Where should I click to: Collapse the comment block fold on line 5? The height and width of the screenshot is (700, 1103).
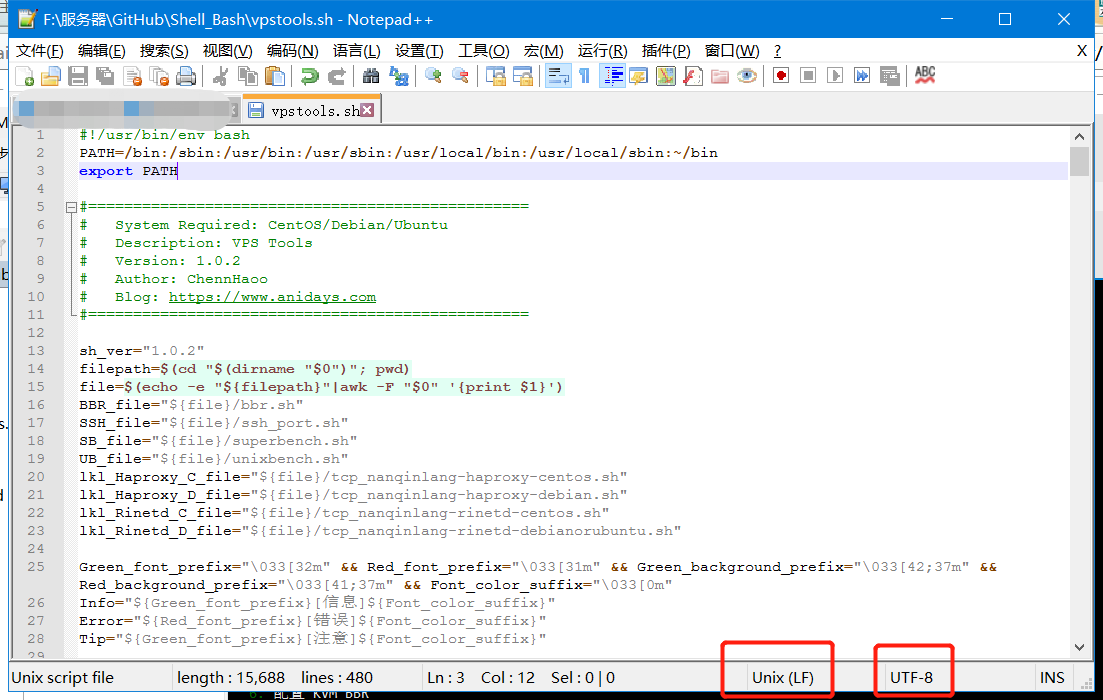click(70, 207)
